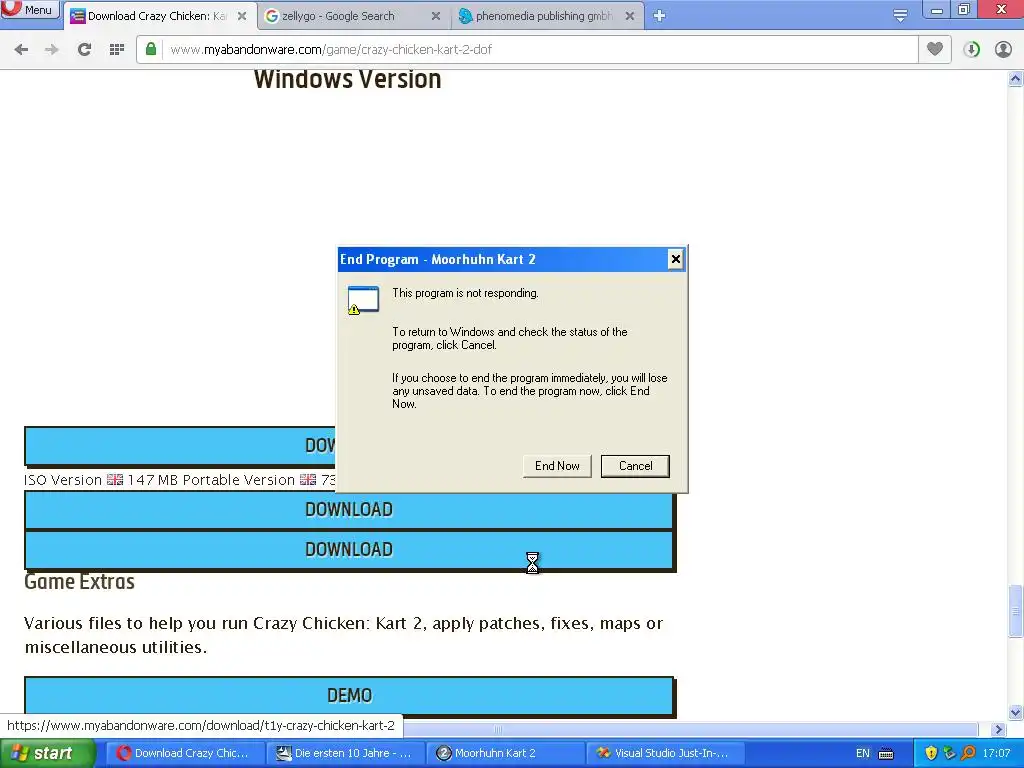The width and height of the screenshot is (1024, 768).
Task: Click the 17:07 system clock
Action: click(997, 753)
